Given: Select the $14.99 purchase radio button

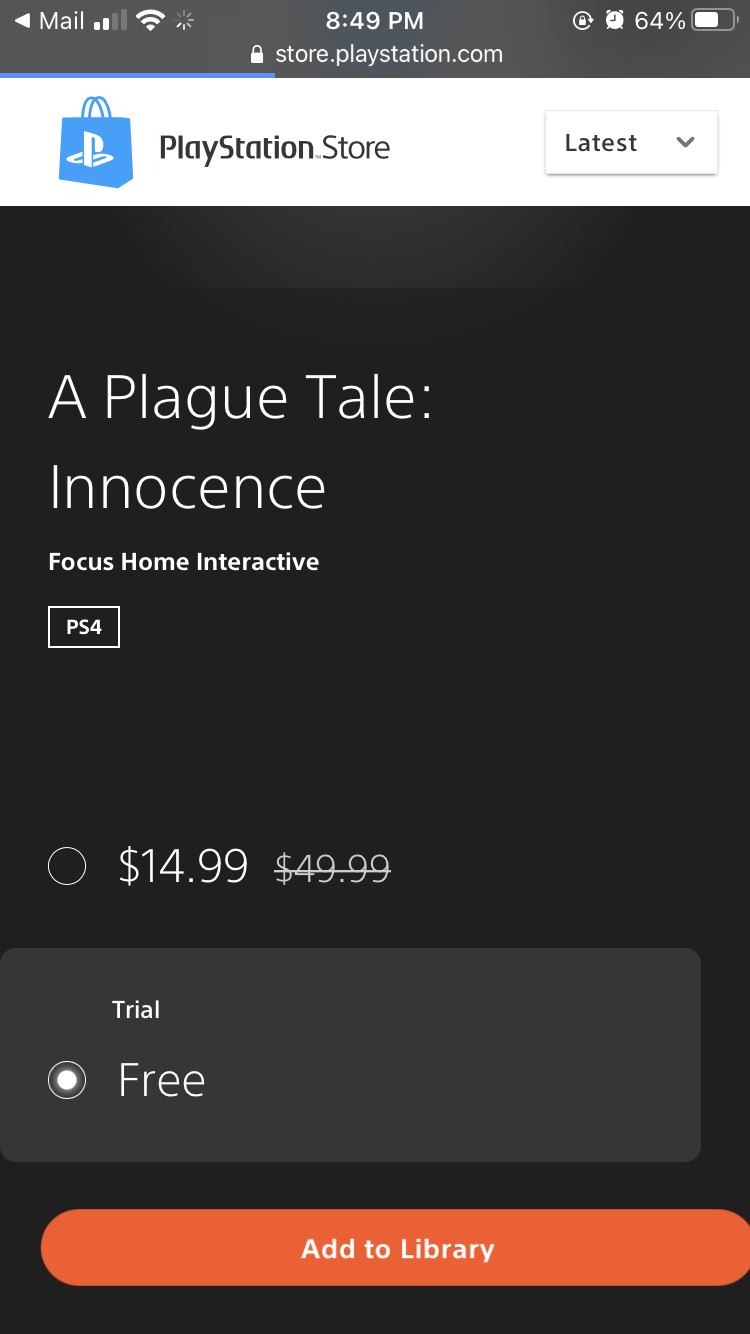Looking at the screenshot, I should point(67,866).
